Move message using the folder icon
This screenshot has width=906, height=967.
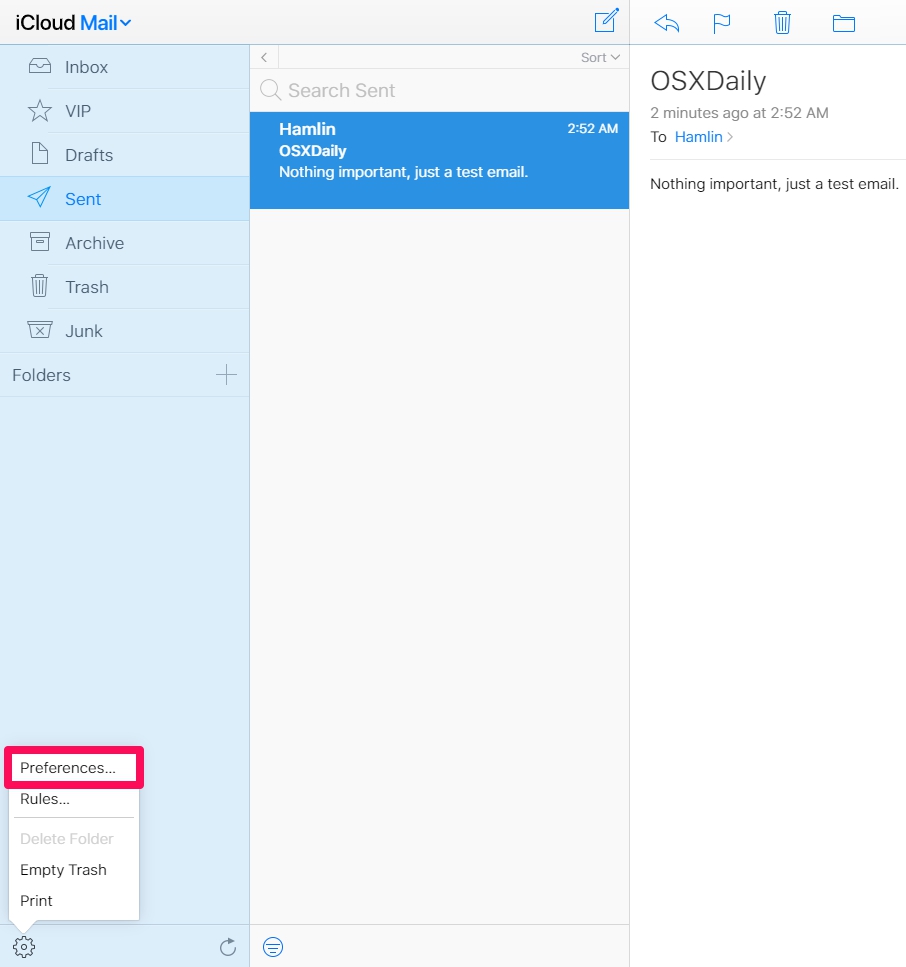coord(843,22)
